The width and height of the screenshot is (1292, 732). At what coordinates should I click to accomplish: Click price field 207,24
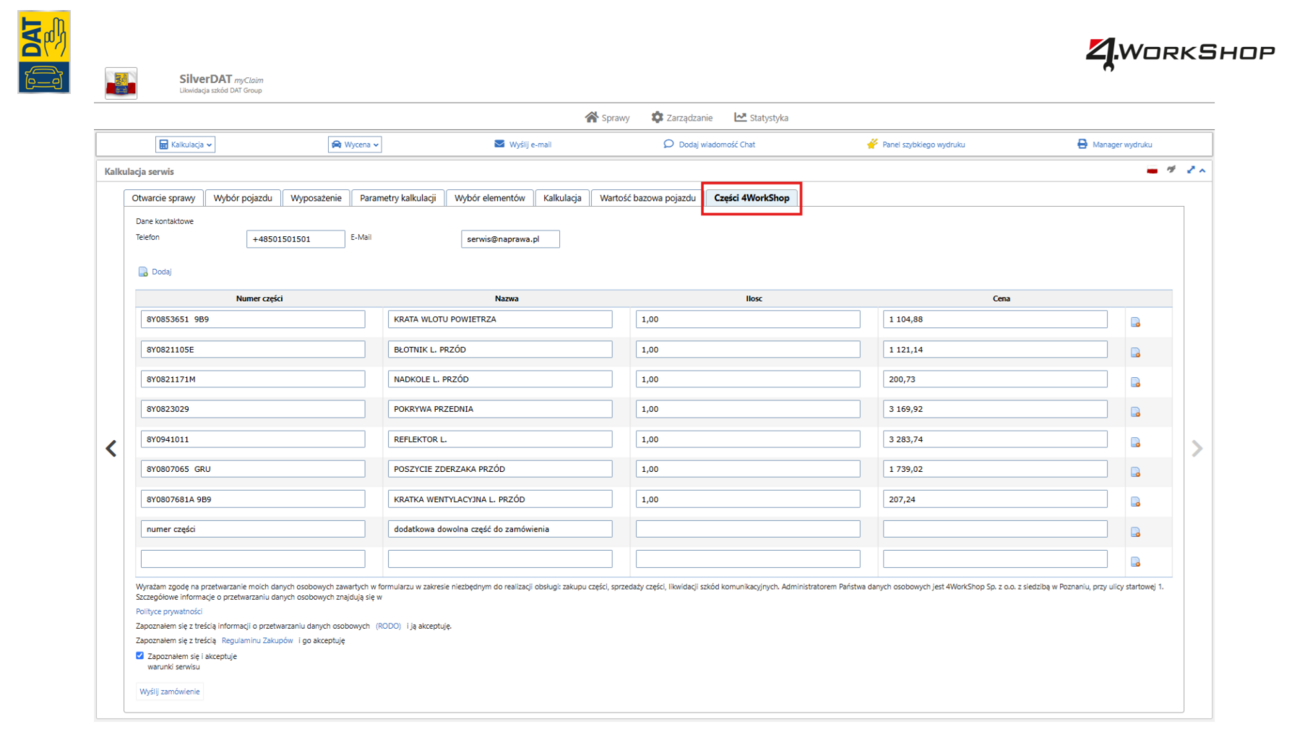pyautogui.click(x=995, y=499)
